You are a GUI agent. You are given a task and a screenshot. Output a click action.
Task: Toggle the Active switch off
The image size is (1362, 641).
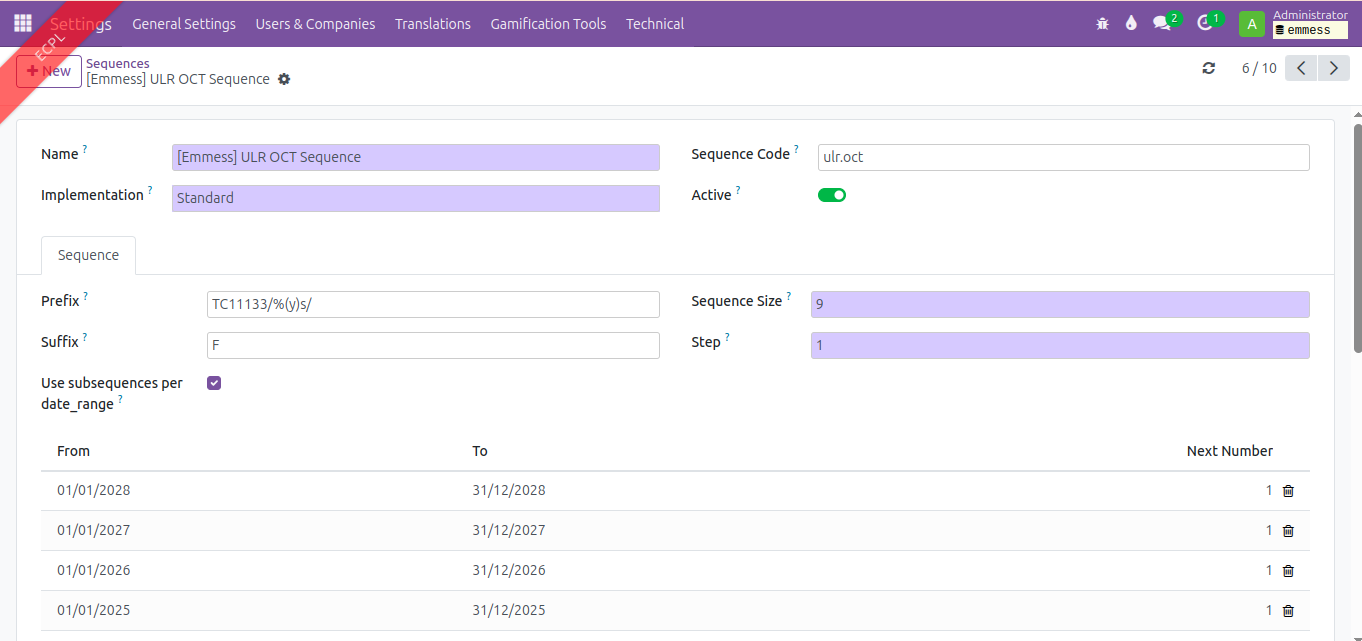pyautogui.click(x=831, y=195)
